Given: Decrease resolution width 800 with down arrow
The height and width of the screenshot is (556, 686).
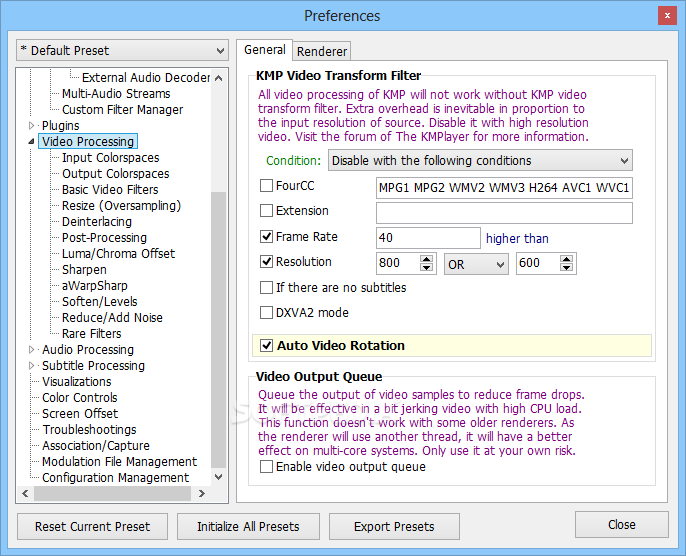Looking at the screenshot, I should 427,267.
